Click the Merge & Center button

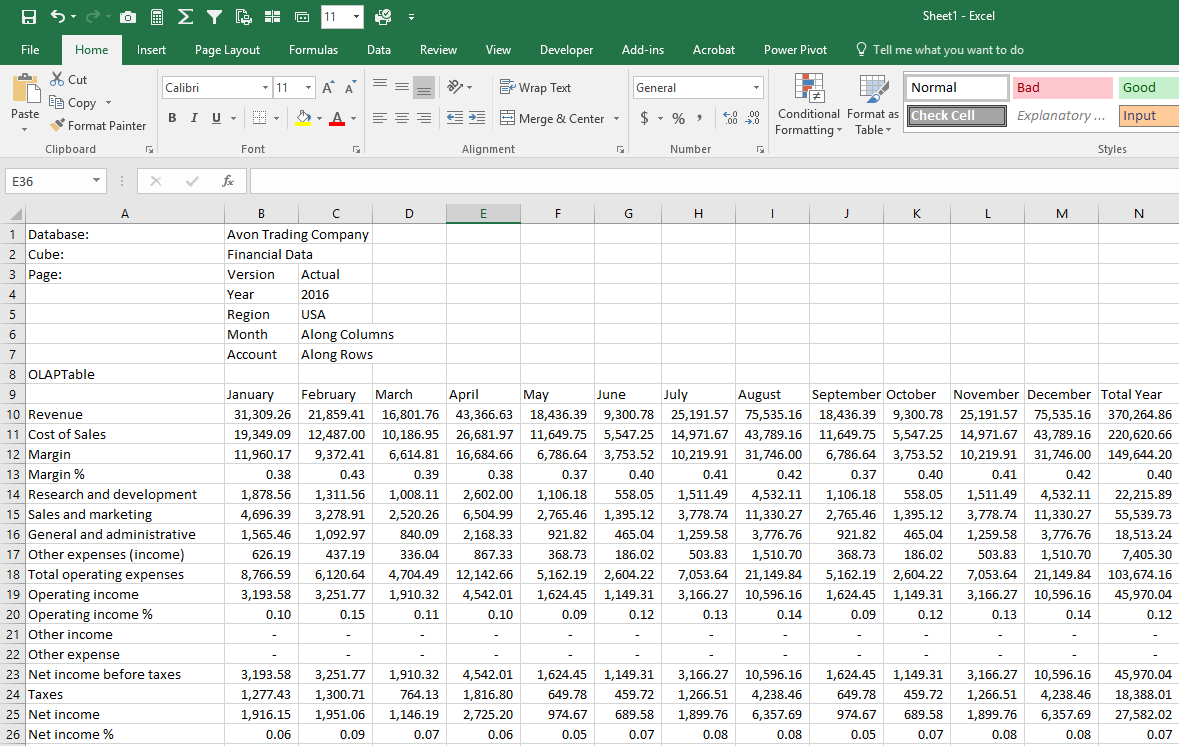pos(551,118)
